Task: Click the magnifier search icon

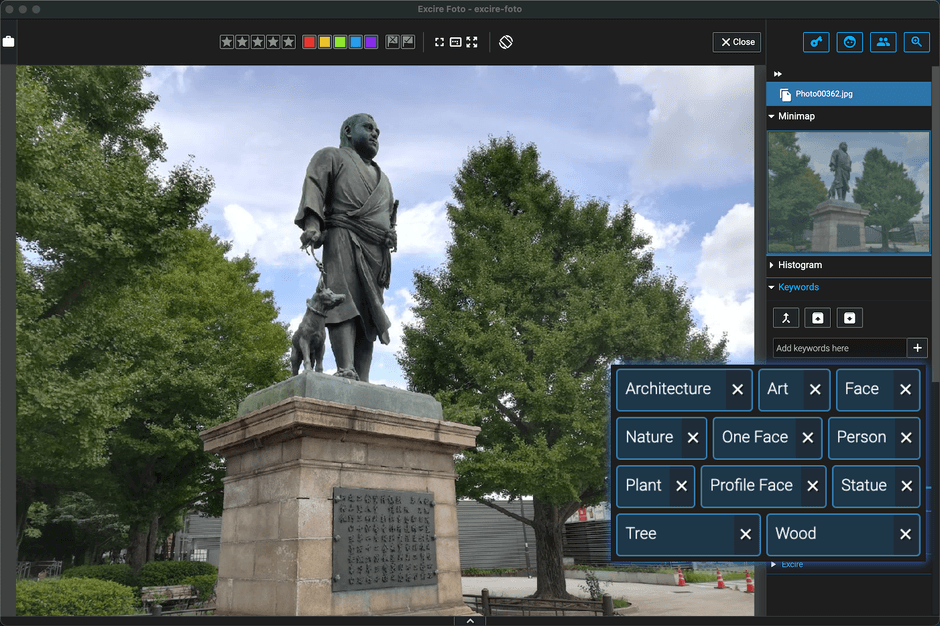Action: pyautogui.click(x=916, y=42)
